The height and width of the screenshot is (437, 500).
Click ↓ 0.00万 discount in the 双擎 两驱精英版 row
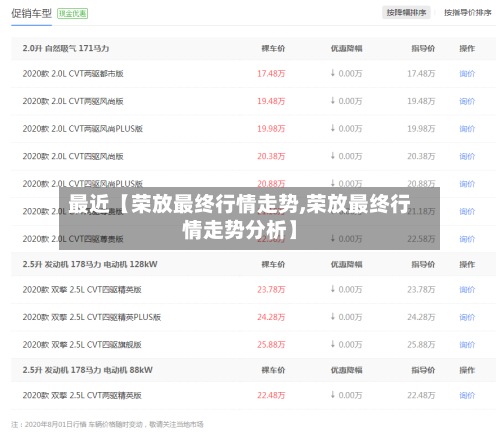[346, 396]
